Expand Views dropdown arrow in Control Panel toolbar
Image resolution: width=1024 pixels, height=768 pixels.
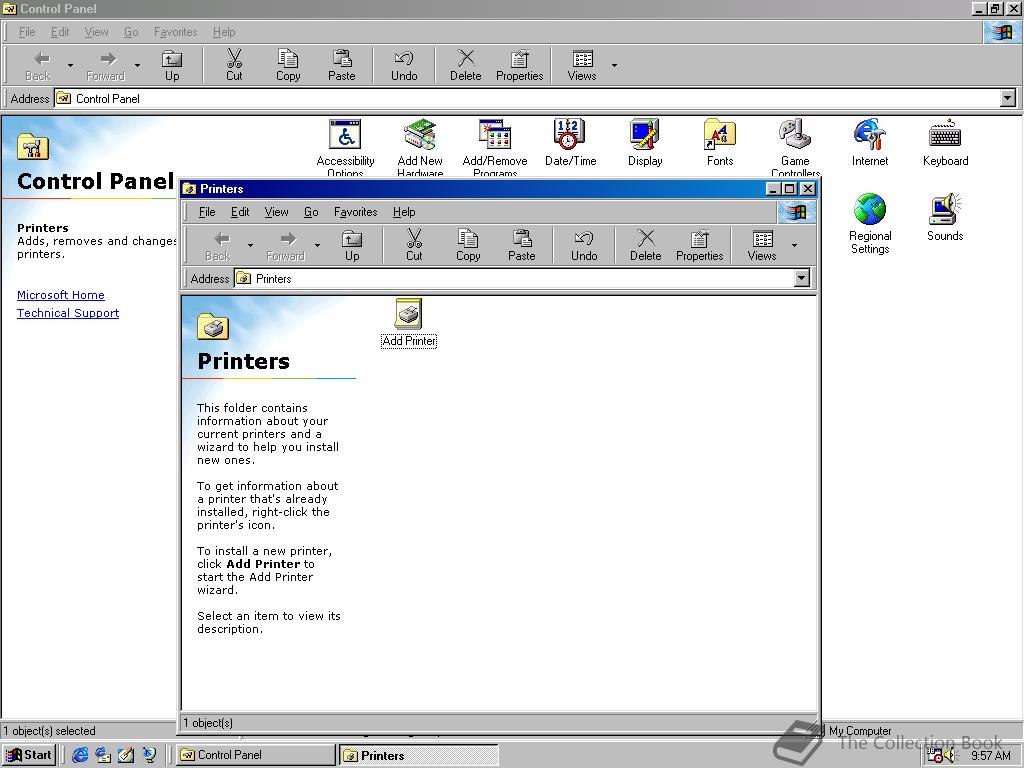tap(614, 66)
